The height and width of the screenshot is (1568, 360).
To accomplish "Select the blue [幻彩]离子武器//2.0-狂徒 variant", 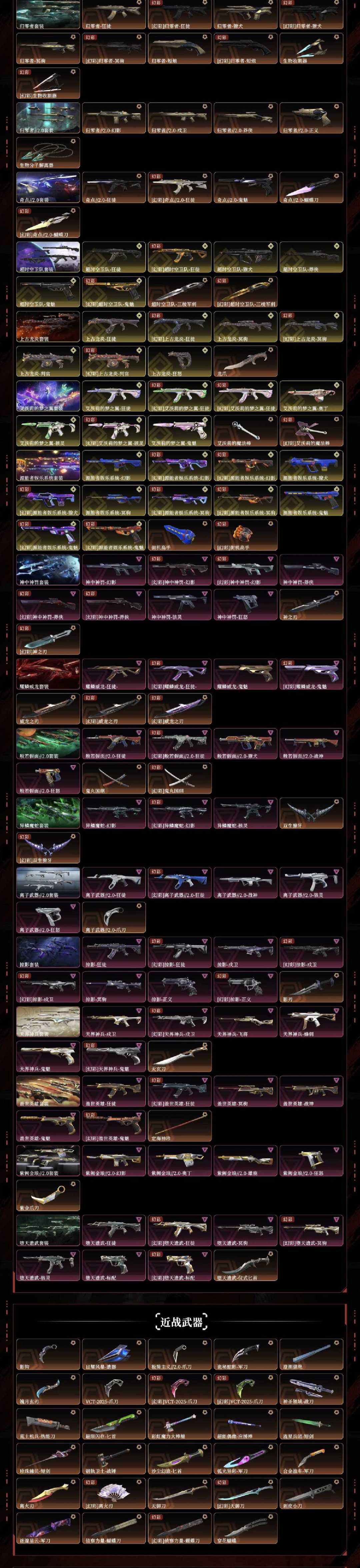I will pyautogui.click(x=180, y=883).
